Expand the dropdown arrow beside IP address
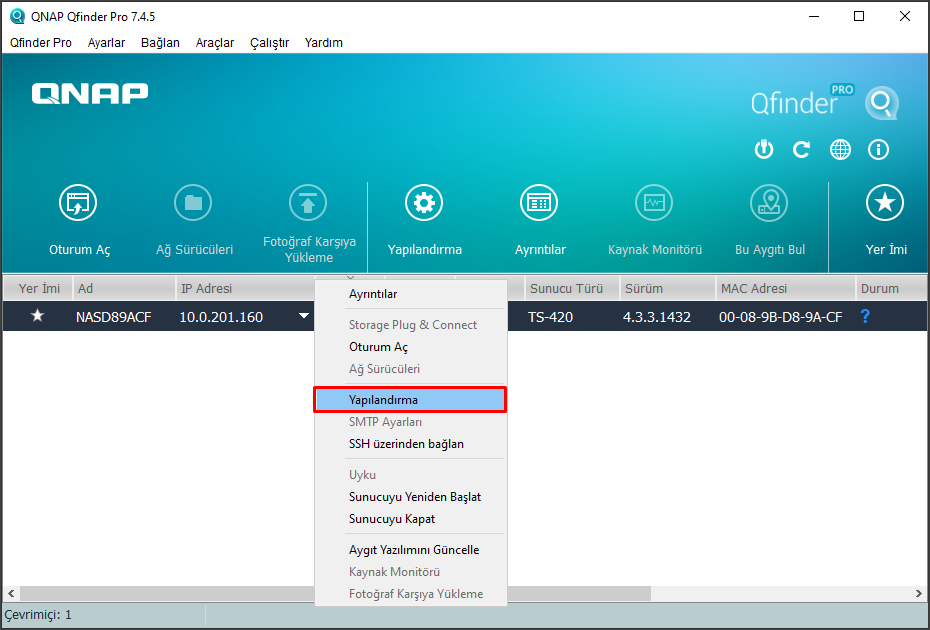Image resolution: width=930 pixels, height=630 pixels. pos(303,316)
